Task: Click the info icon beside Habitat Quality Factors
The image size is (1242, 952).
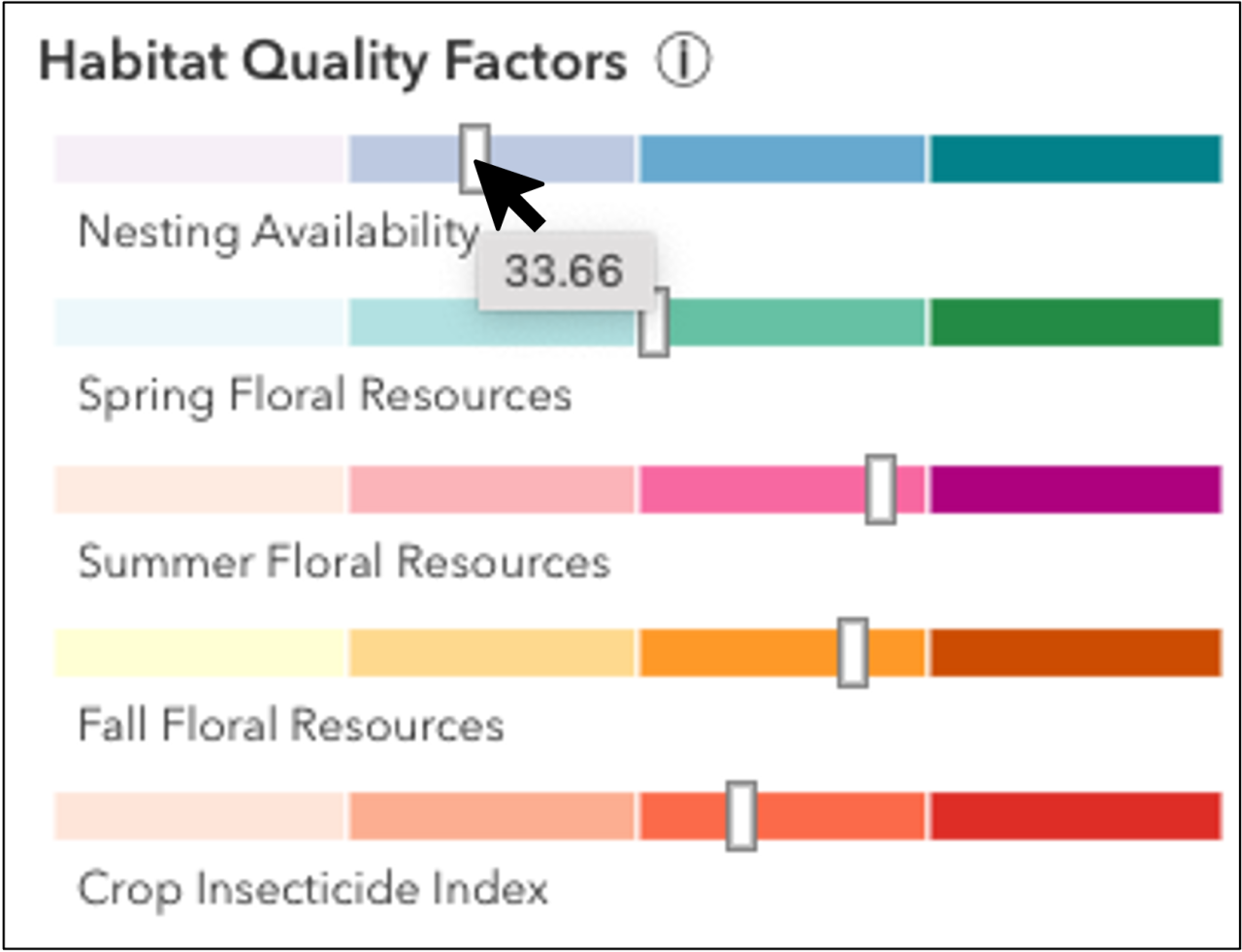Action: pyautogui.click(x=683, y=61)
